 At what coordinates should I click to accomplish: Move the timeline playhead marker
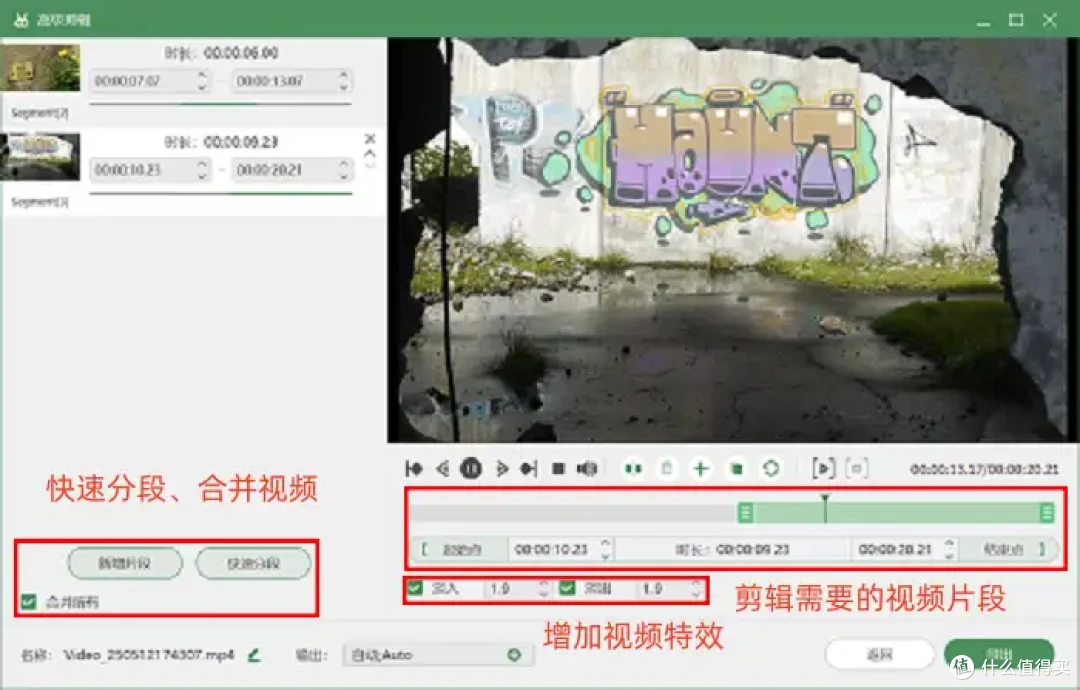pos(824,508)
